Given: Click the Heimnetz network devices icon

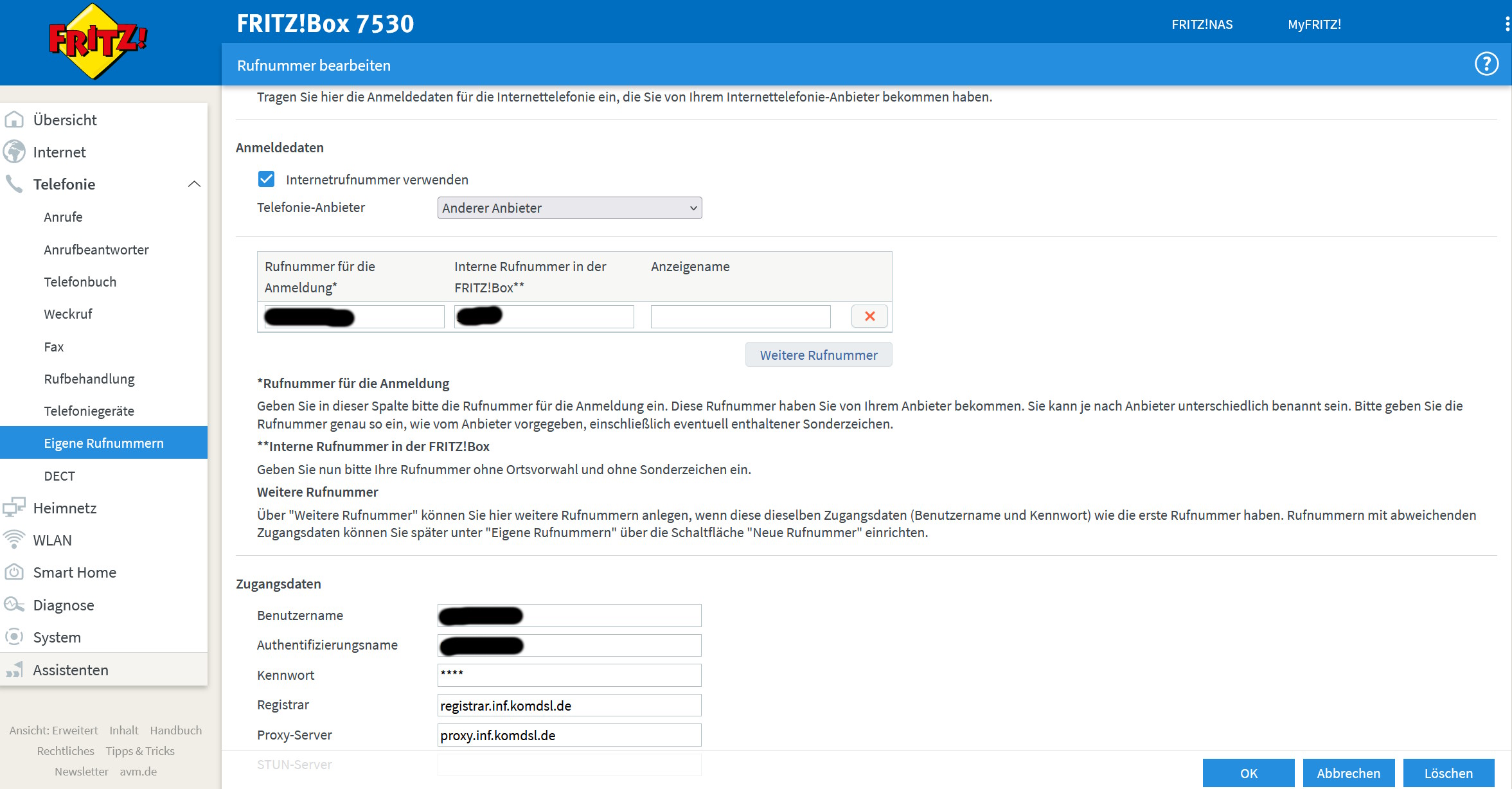Looking at the screenshot, I should 14,508.
